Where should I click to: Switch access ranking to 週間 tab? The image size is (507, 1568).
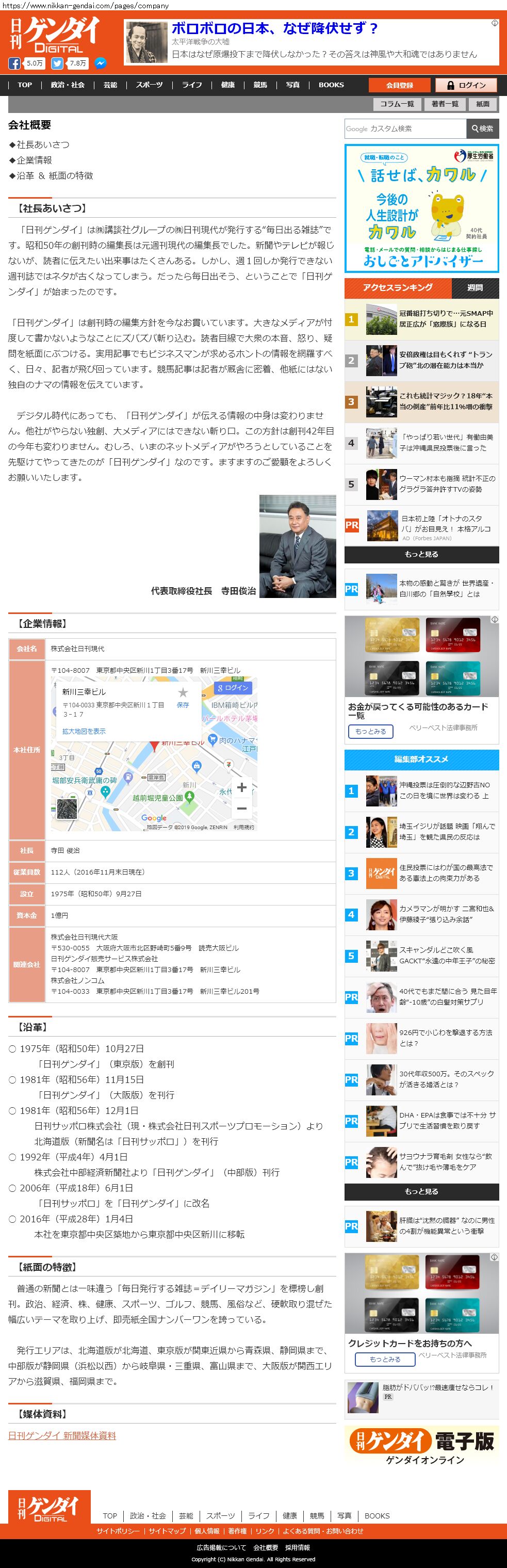click(x=476, y=287)
